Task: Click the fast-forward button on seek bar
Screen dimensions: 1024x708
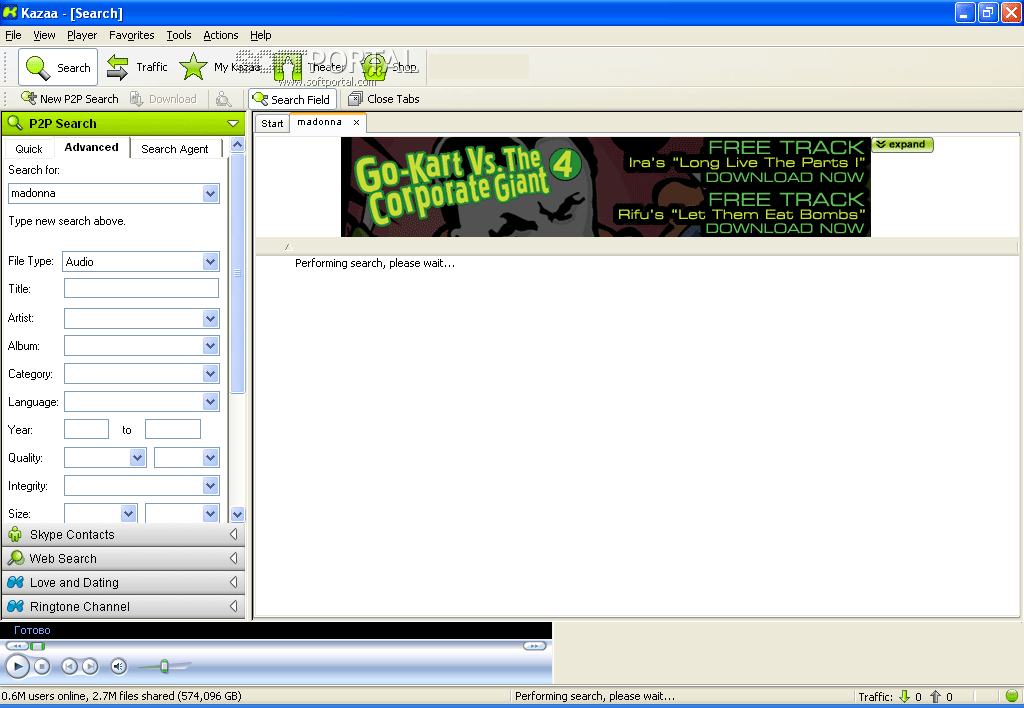Action: (534, 646)
